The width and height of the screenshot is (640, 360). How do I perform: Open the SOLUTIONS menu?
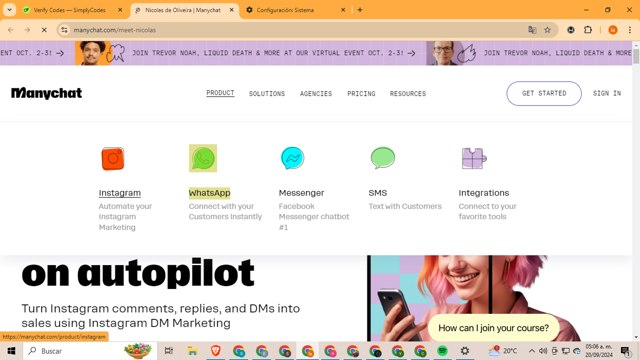point(267,93)
